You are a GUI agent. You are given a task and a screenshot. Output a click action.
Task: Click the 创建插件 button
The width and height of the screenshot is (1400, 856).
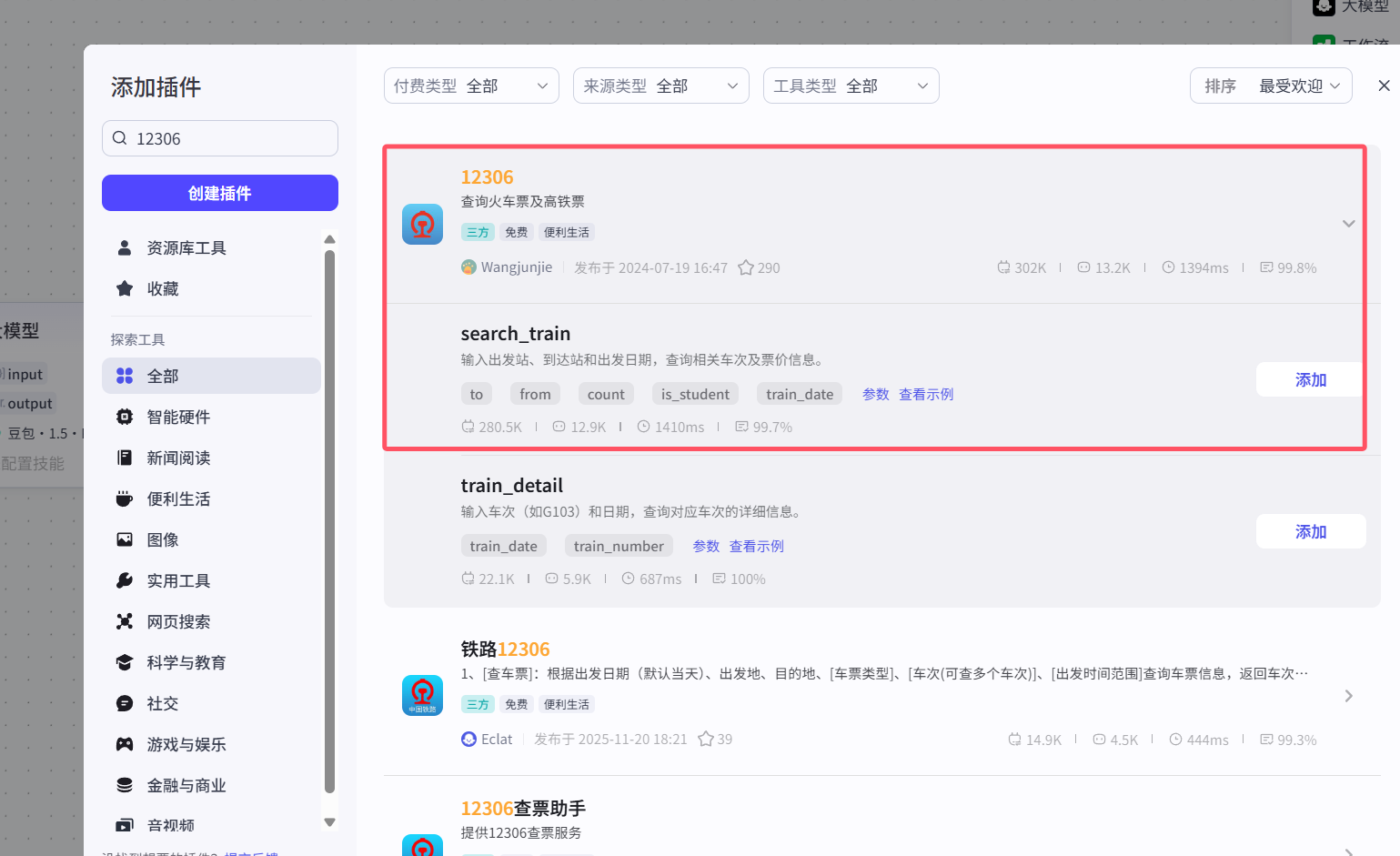coord(220,193)
